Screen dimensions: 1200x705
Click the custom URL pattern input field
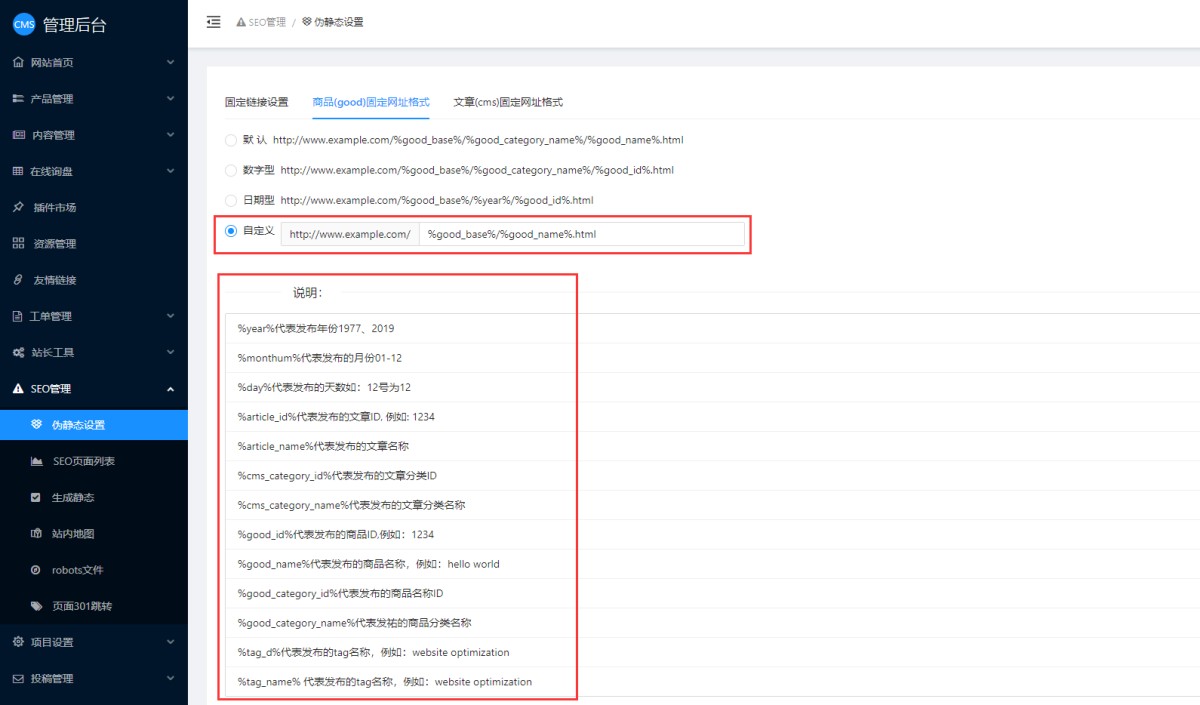pos(581,234)
